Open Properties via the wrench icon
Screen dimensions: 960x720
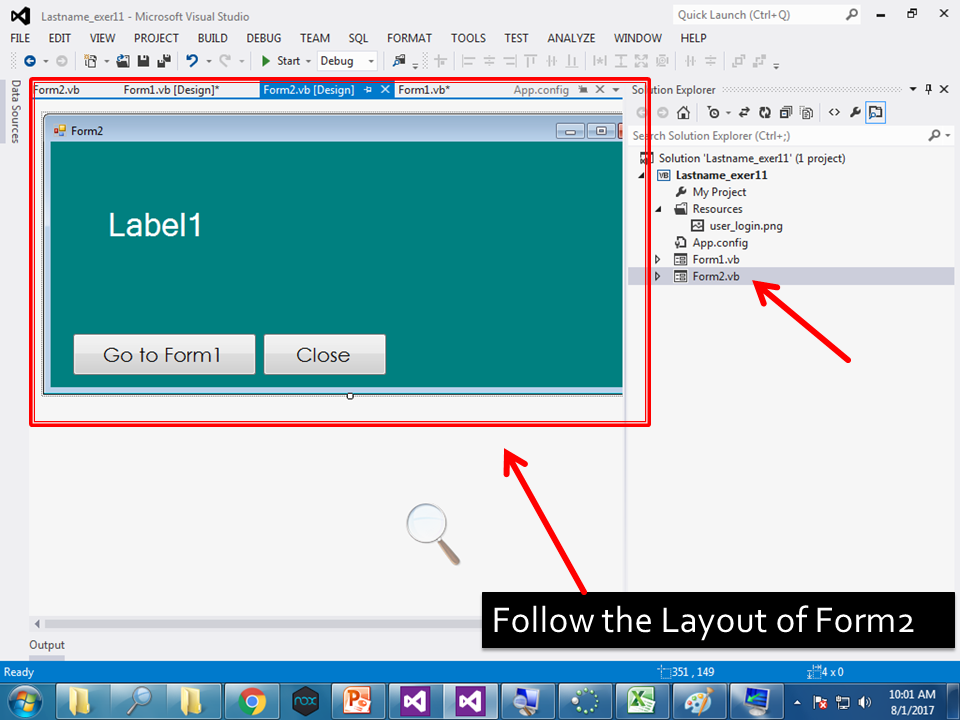[856, 112]
